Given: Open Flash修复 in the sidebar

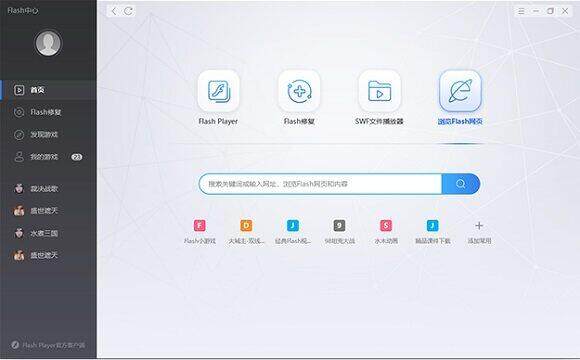Looking at the screenshot, I should pyautogui.click(x=48, y=112).
